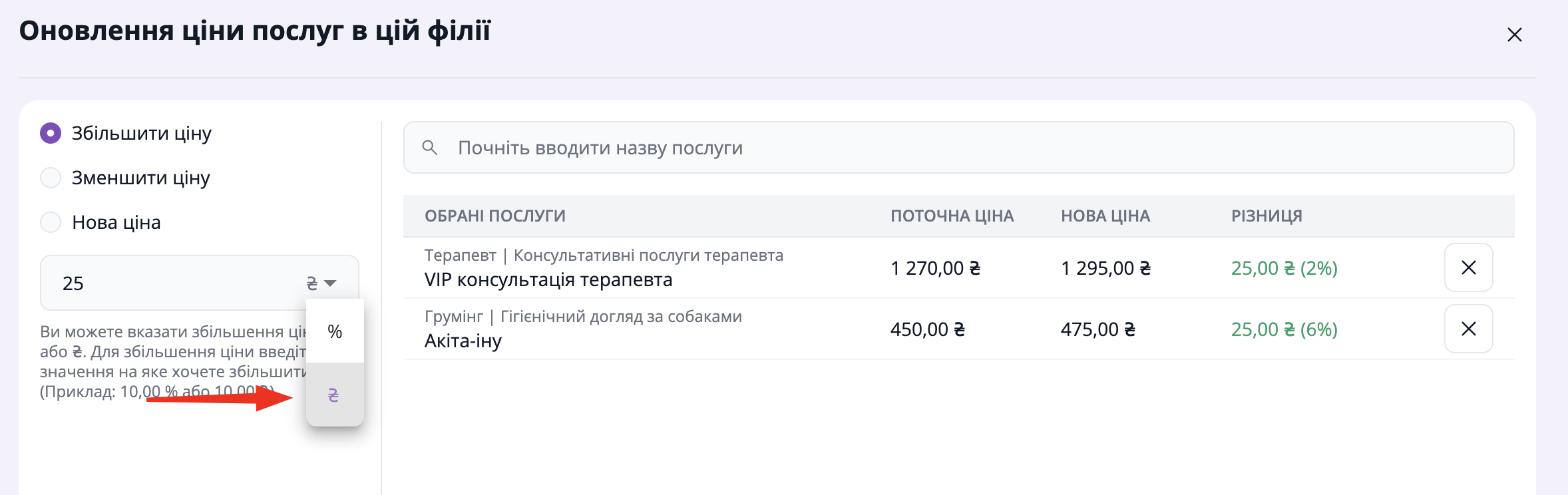The image size is (1568, 495).
Task: Click the ОБРАНІ ПОСЛУГИ column header
Action: [495, 216]
